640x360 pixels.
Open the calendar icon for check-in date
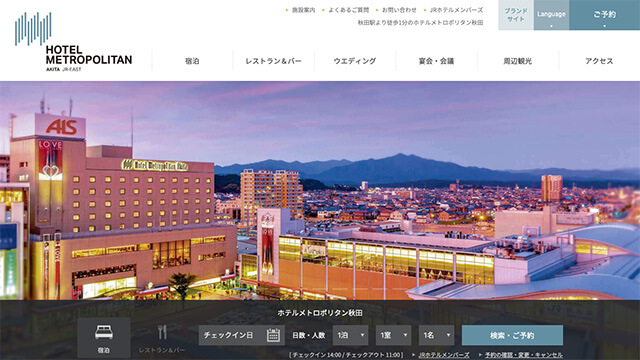[x=273, y=335]
